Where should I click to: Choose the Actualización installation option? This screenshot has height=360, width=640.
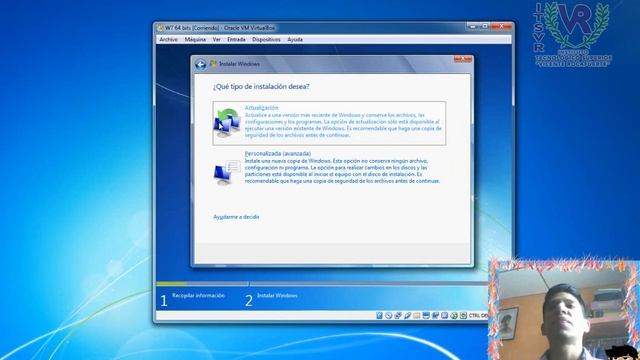point(329,123)
